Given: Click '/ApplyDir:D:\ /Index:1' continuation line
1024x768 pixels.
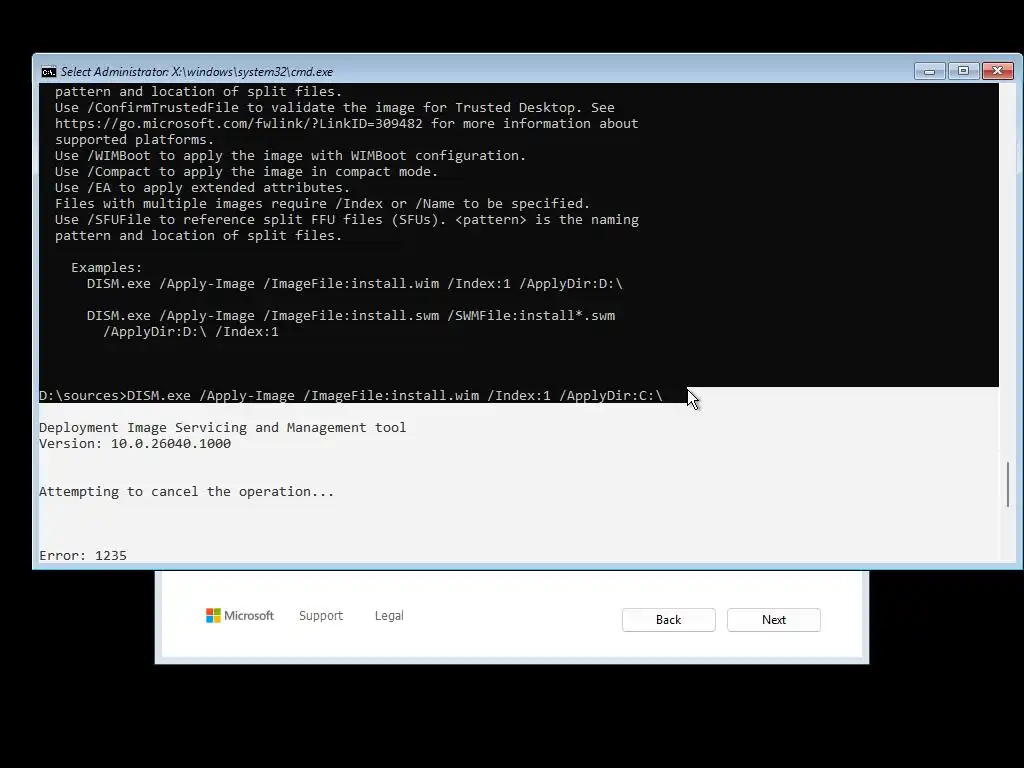Looking at the screenshot, I should click(x=191, y=332).
